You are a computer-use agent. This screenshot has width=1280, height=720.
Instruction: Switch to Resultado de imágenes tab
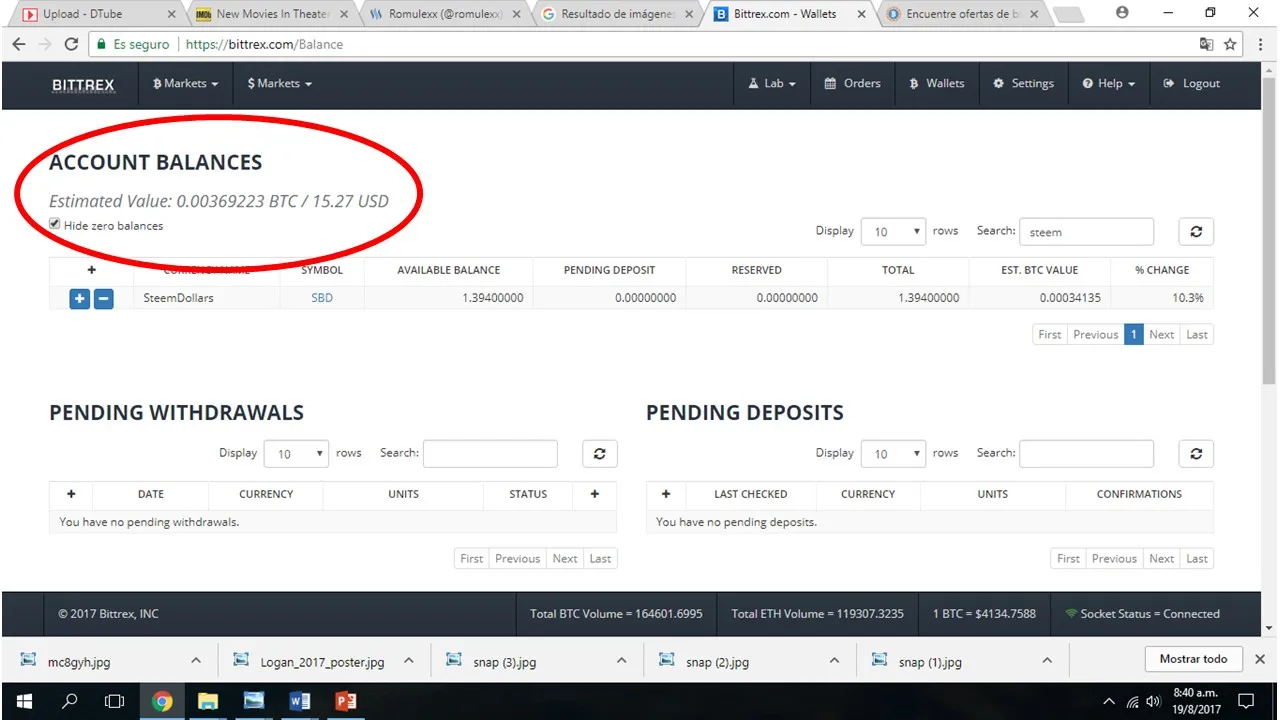(x=616, y=14)
